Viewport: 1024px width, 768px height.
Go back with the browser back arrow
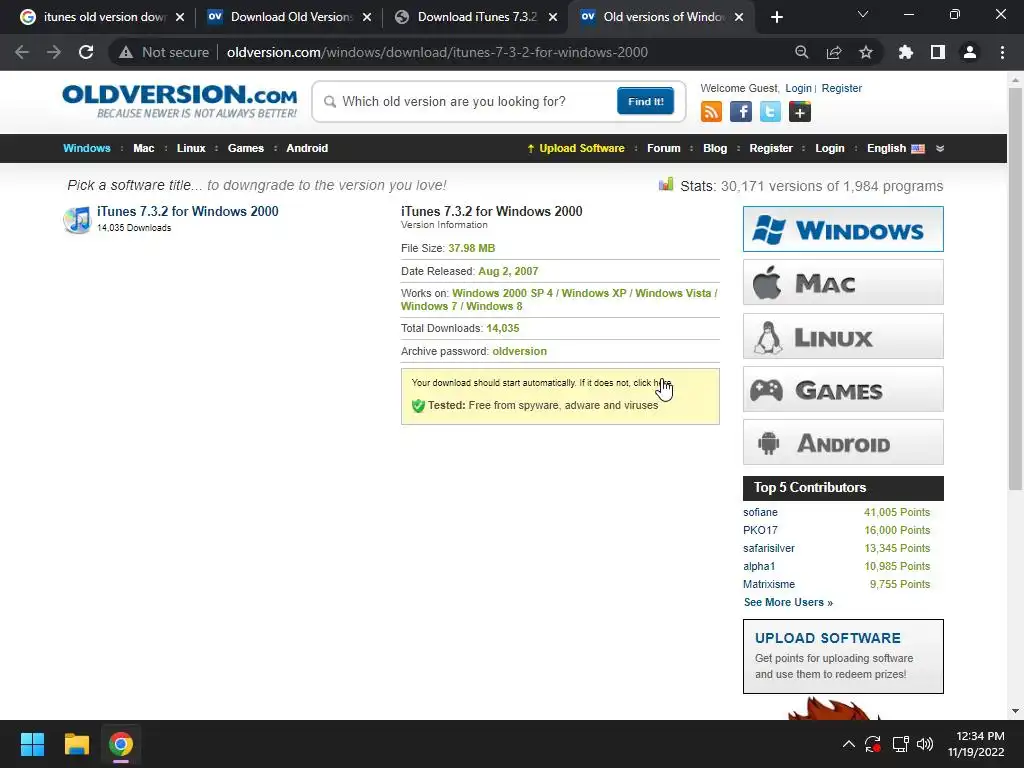coord(22,52)
